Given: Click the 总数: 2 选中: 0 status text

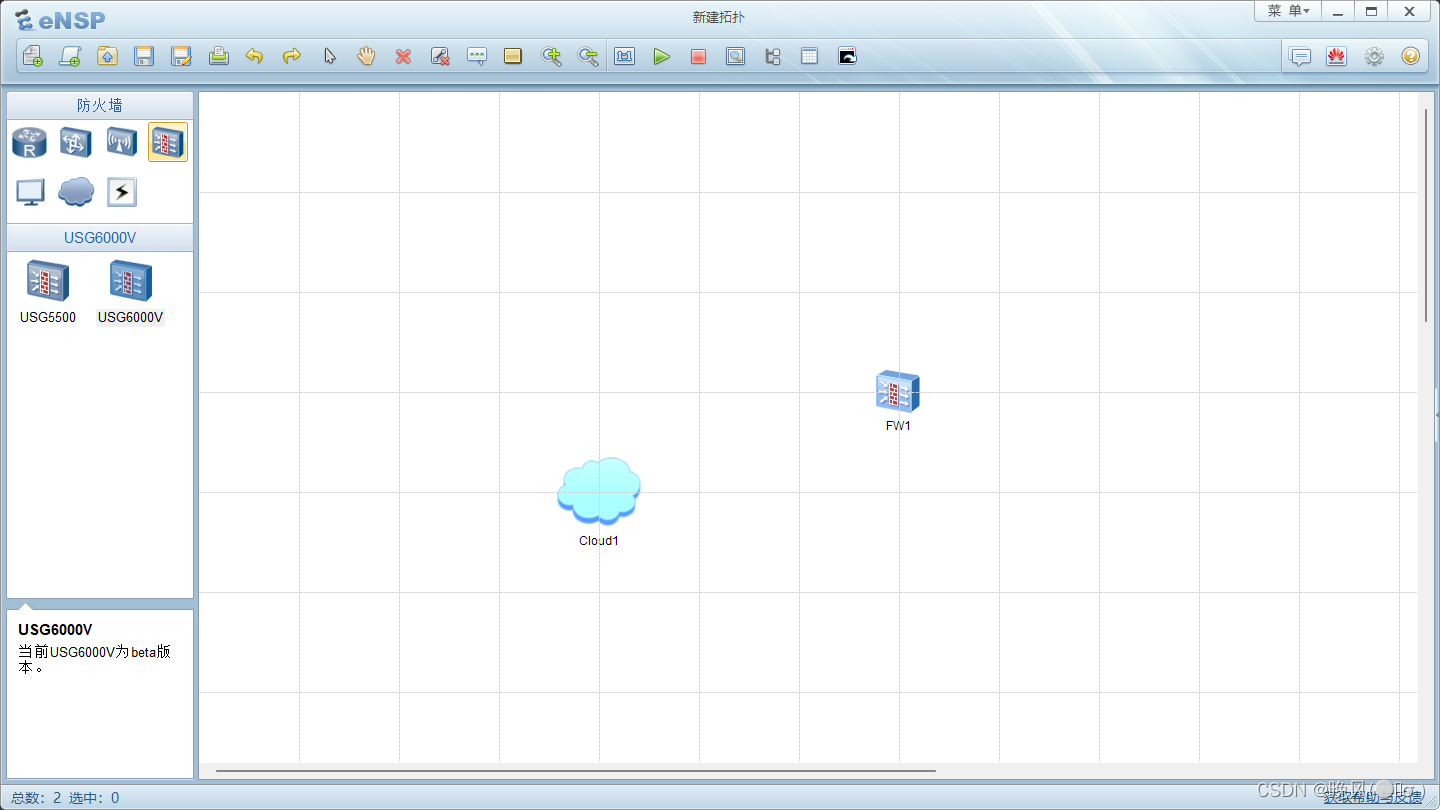Looking at the screenshot, I should (65, 798).
